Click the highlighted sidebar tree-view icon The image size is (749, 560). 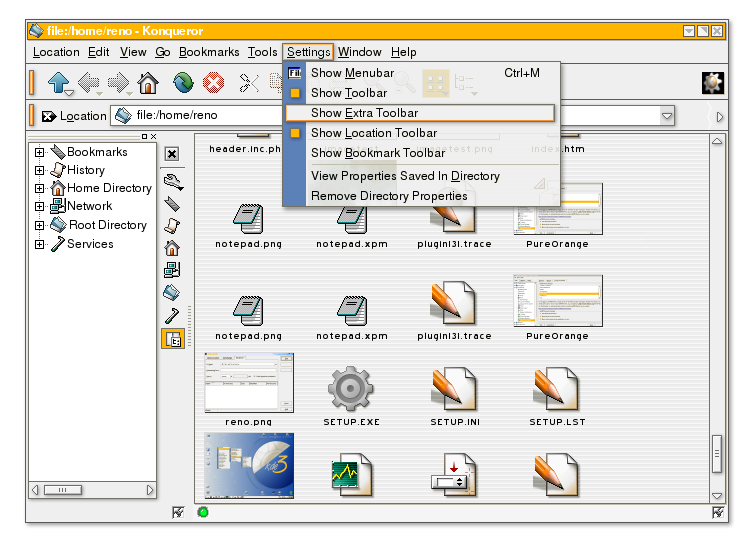tap(172, 339)
